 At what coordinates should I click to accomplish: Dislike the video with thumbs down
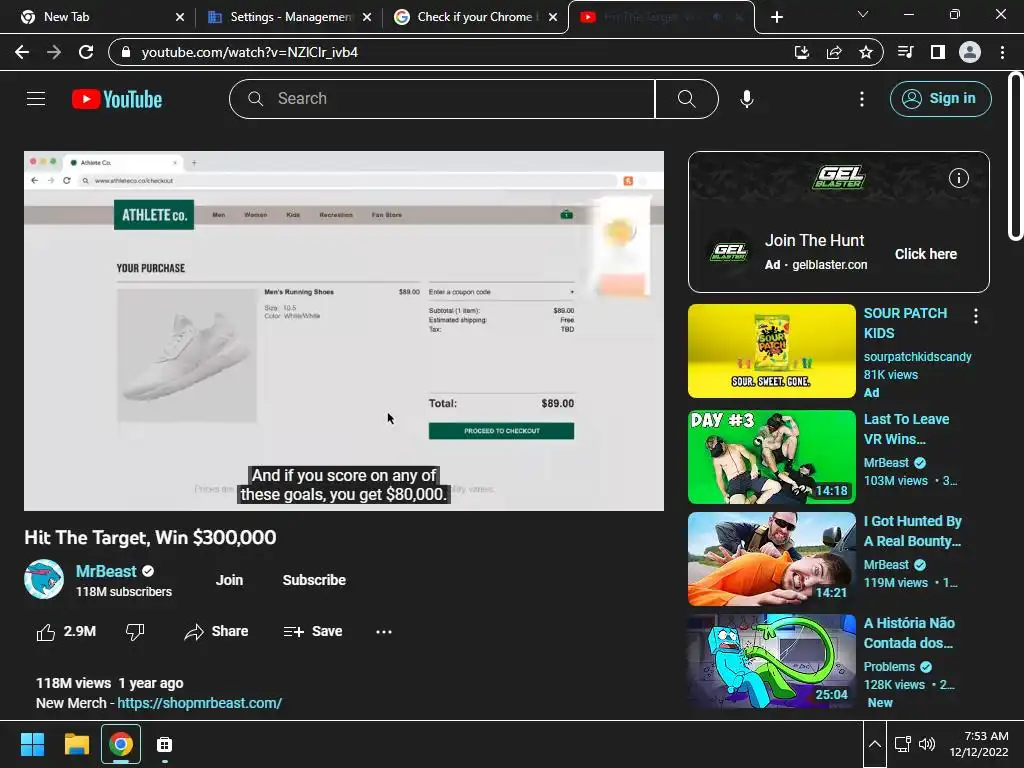[x=135, y=632]
